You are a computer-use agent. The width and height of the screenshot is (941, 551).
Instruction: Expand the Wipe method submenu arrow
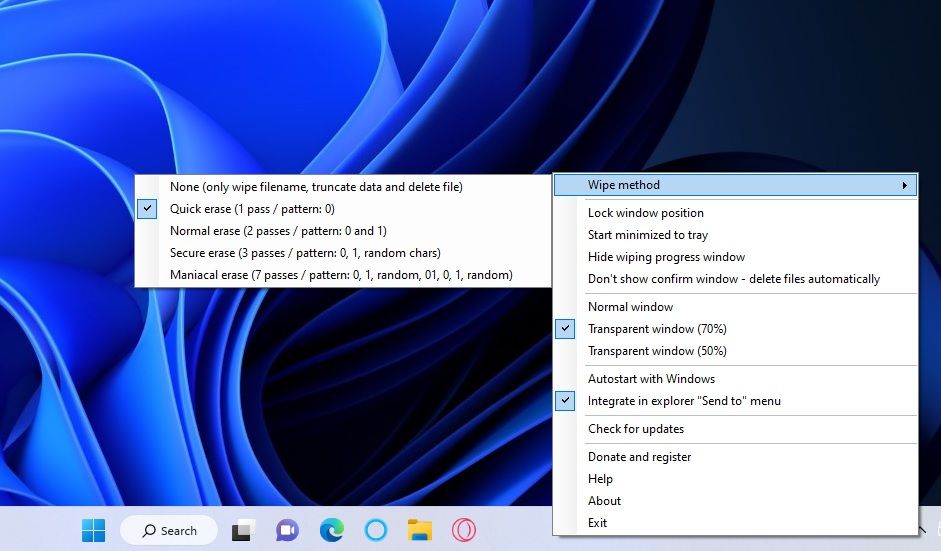click(904, 185)
